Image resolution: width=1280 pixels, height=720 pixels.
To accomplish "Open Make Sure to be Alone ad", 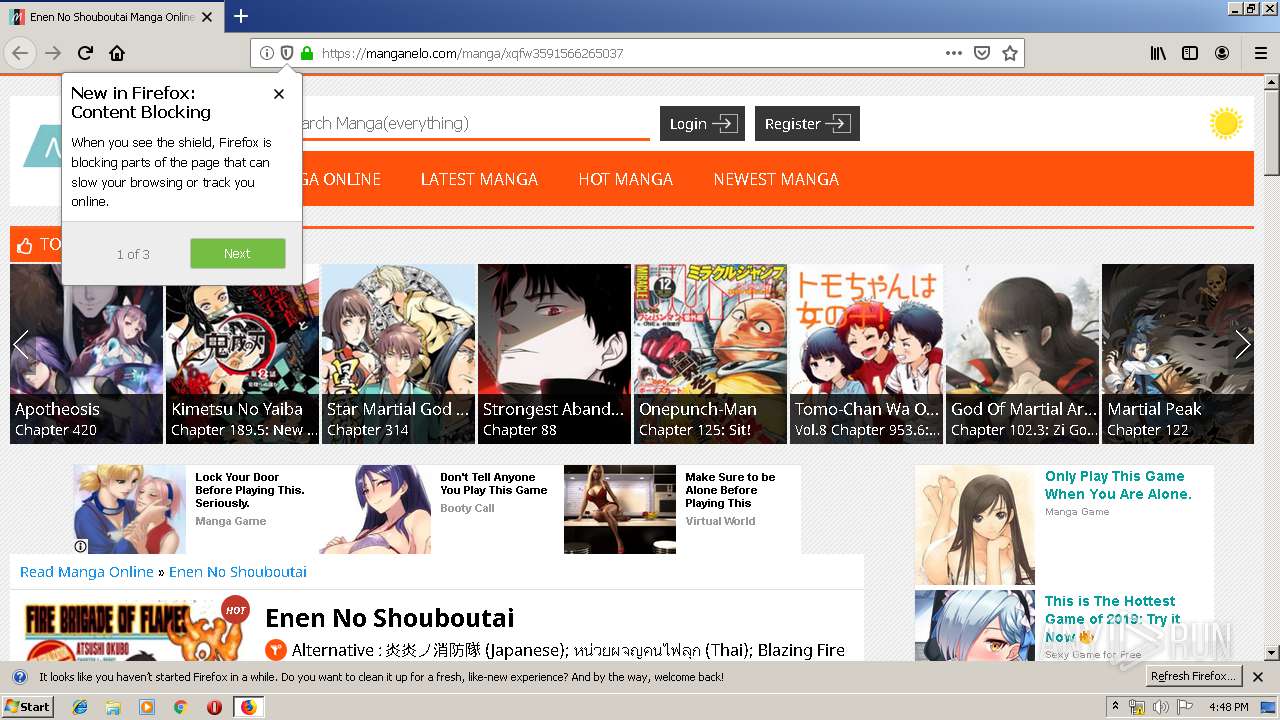I will [x=682, y=509].
